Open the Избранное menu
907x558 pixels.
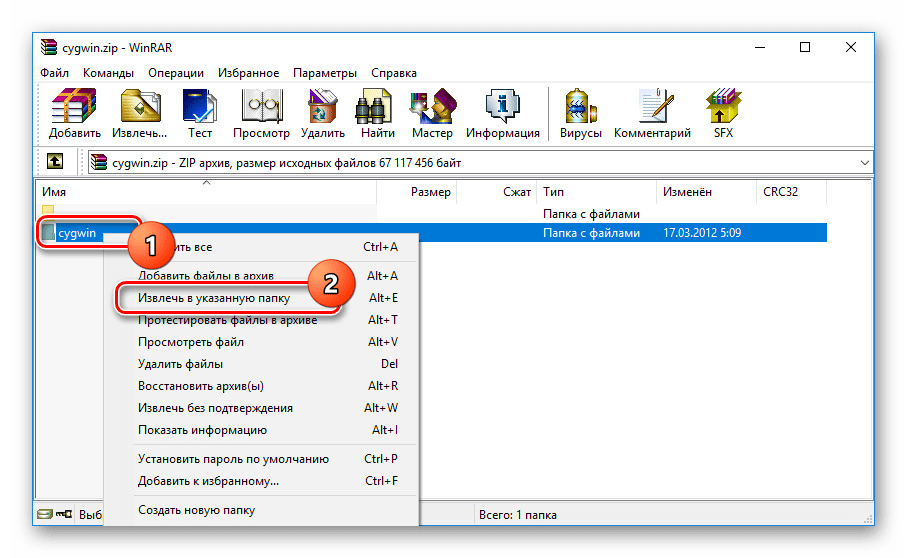248,73
